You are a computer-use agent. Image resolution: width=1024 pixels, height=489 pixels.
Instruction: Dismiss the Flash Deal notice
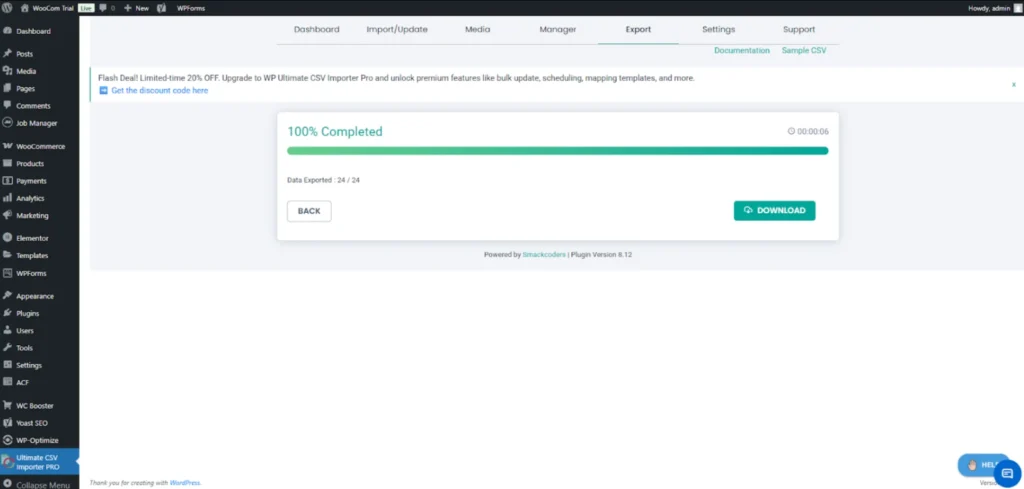[x=1014, y=84]
